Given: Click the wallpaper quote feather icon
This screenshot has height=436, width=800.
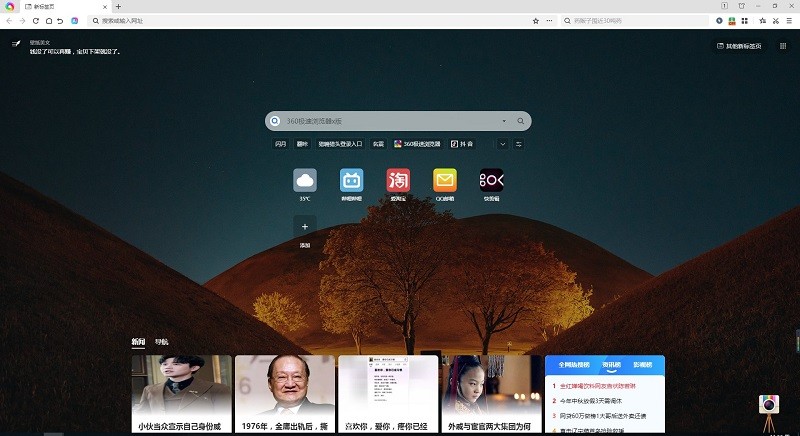Looking at the screenshot, I should (x=16, y=44).
